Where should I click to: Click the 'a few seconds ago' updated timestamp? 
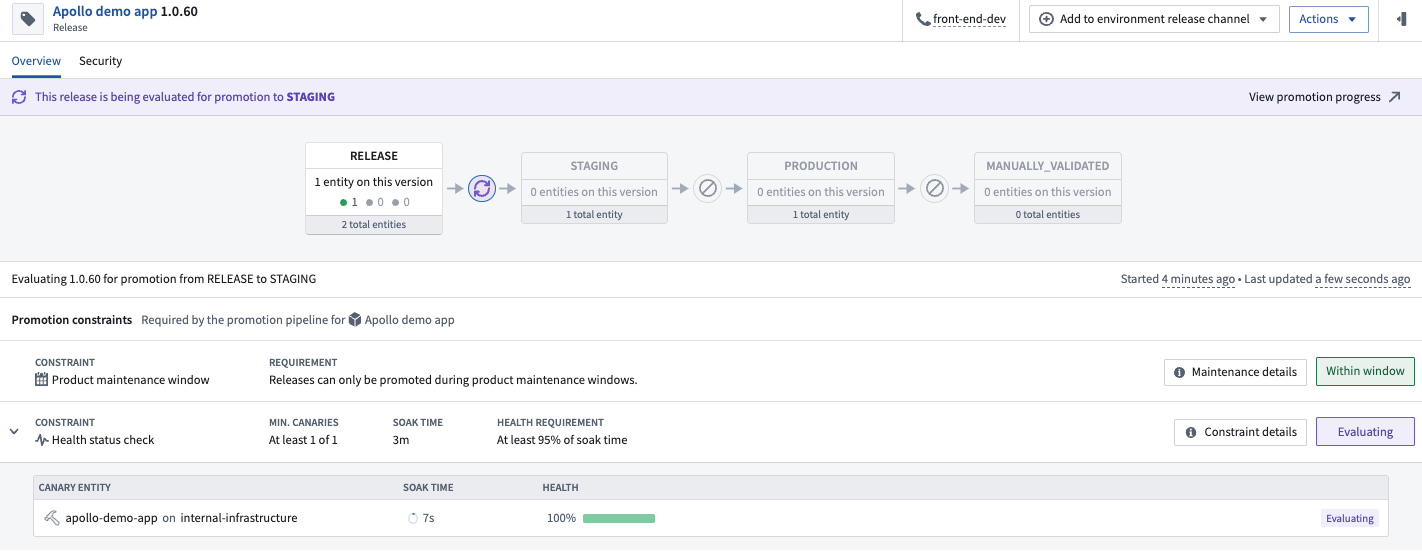(x=1362, y=279)
